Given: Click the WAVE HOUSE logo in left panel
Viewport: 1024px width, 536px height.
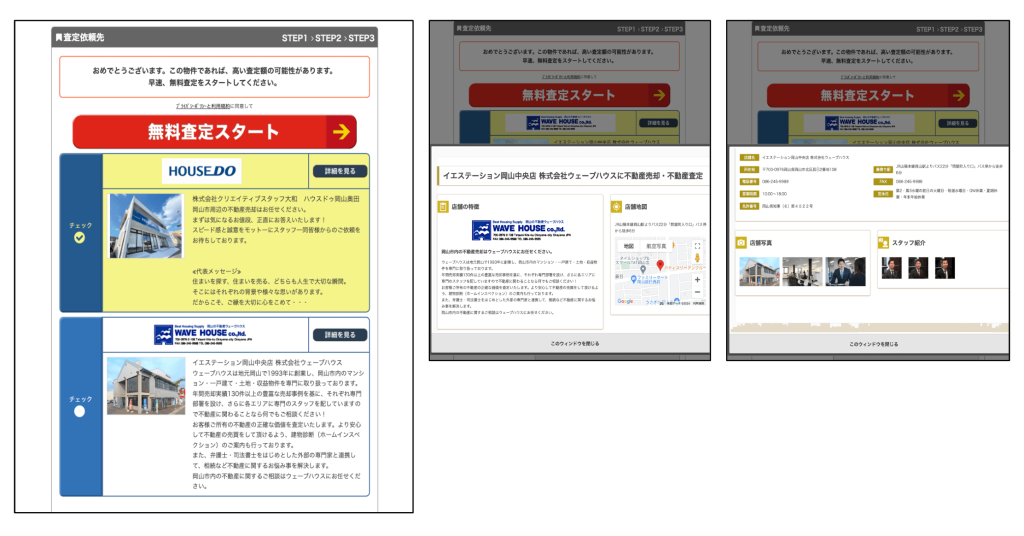Looking at the screenshot, I should [203, 335].
